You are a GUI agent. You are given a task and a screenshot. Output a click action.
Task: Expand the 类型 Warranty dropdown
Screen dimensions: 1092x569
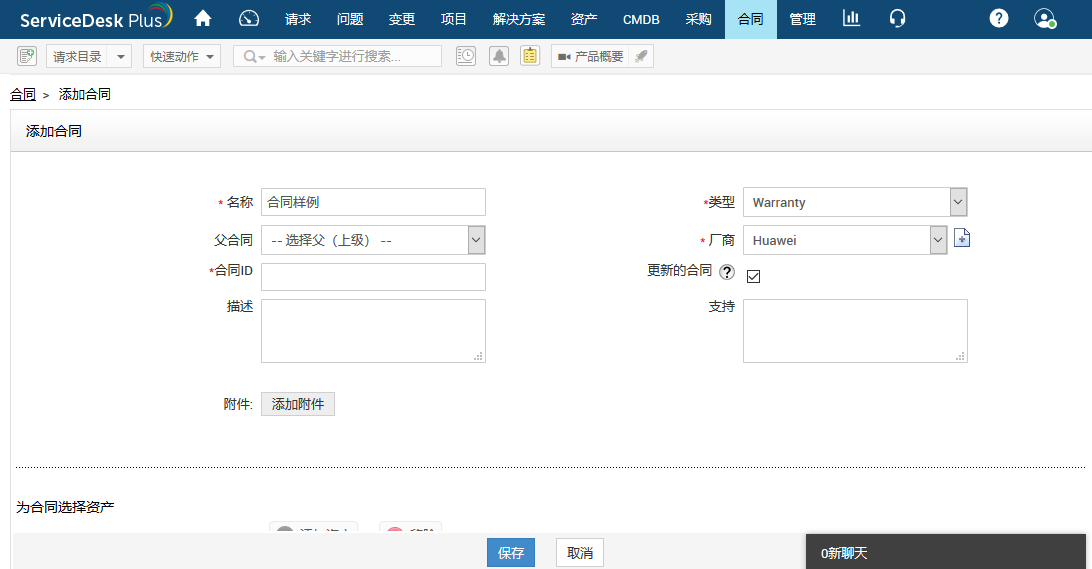tap(958, 202)
